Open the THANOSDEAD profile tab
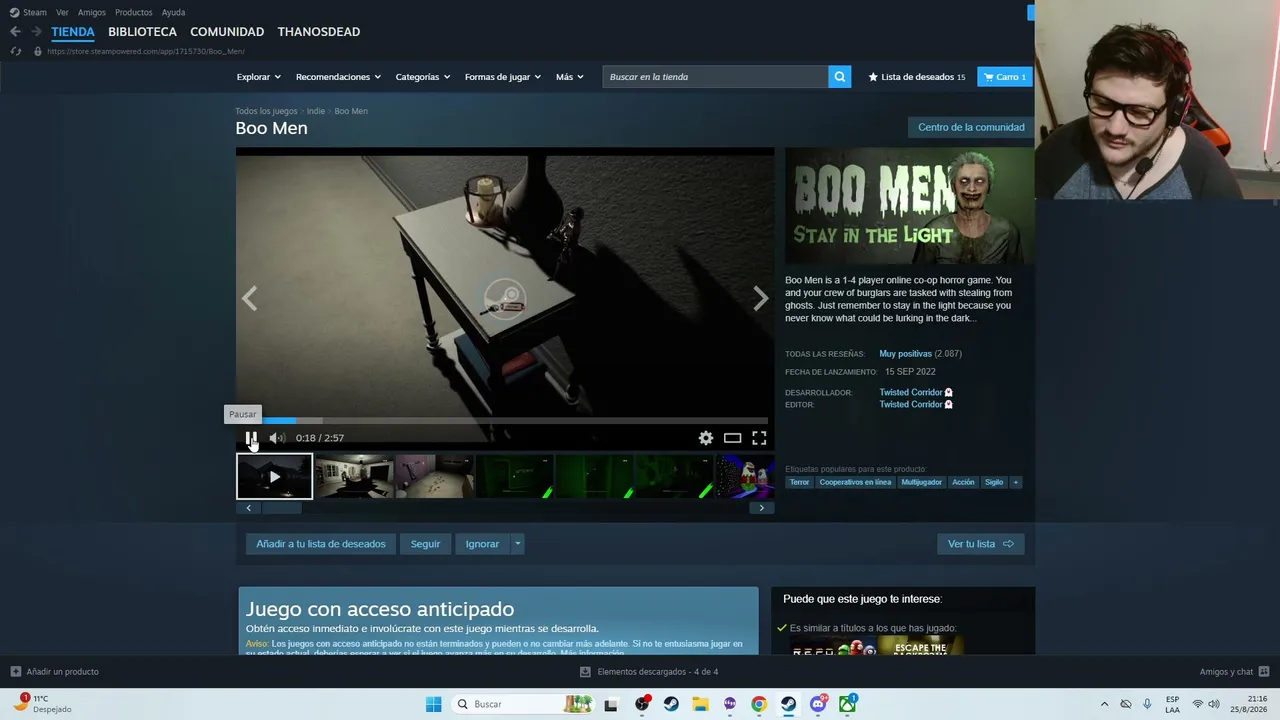This screenshot has width=1280, height=720. tap(319, 32)
